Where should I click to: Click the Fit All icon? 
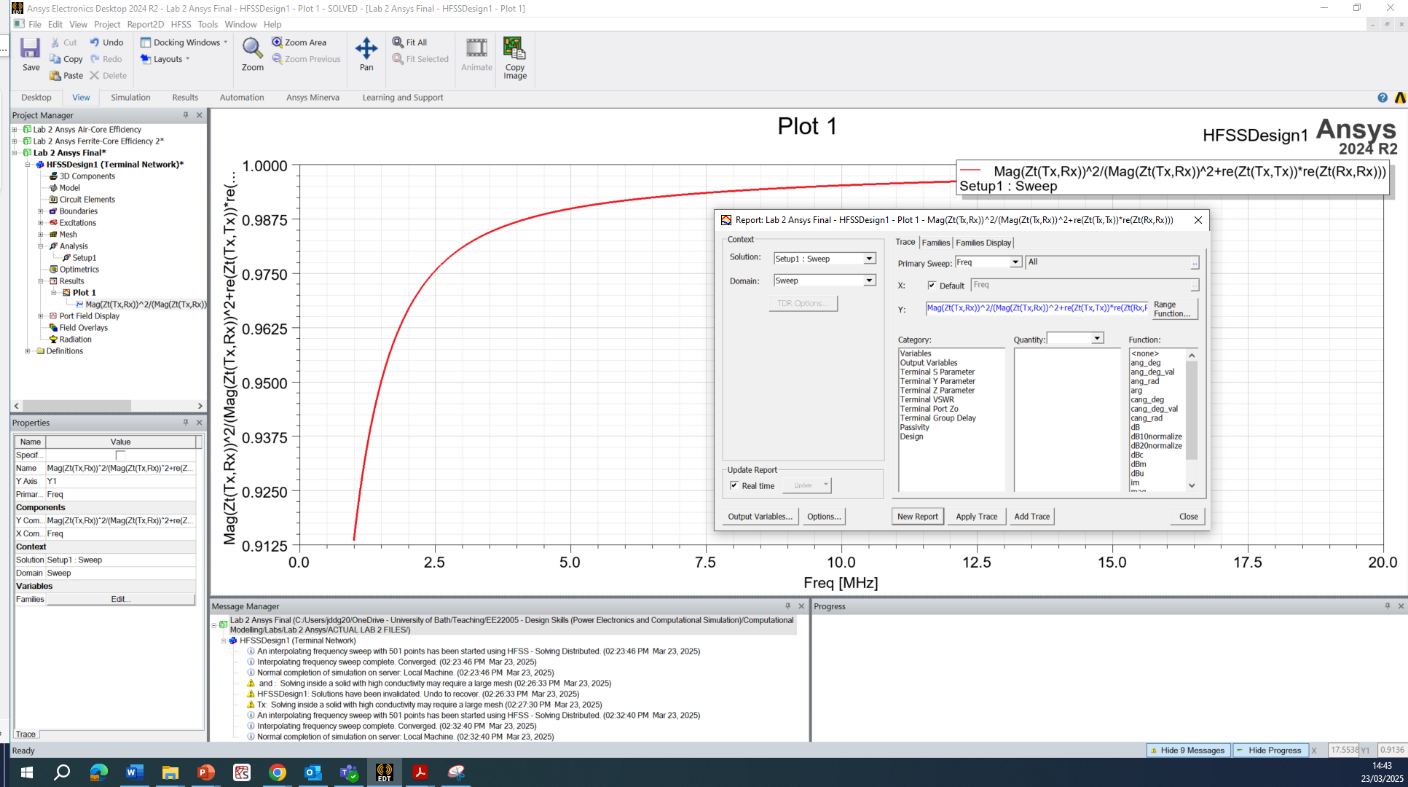coord(409,43)
